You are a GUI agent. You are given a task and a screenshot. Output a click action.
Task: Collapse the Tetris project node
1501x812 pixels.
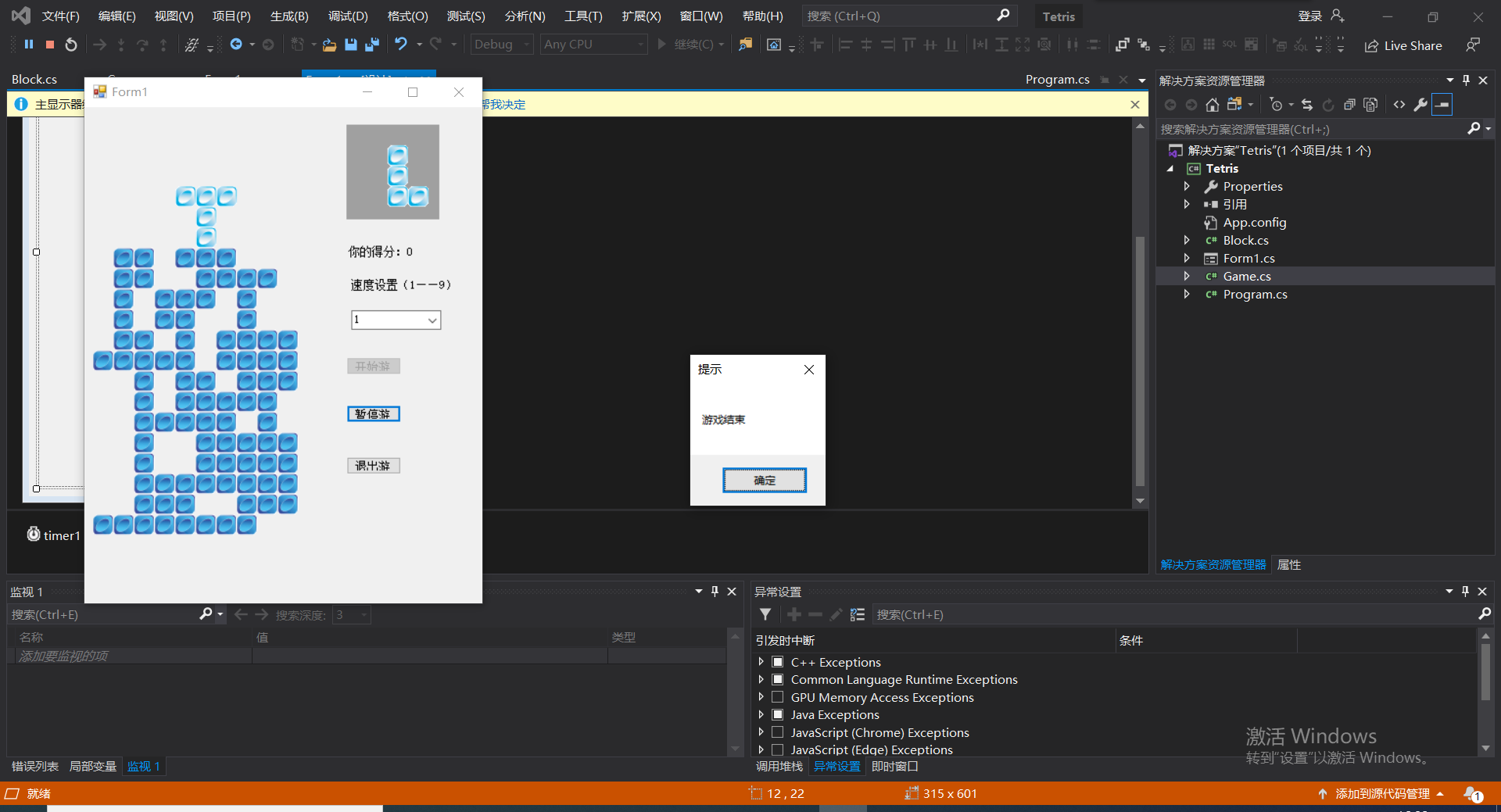point(1170,169)
